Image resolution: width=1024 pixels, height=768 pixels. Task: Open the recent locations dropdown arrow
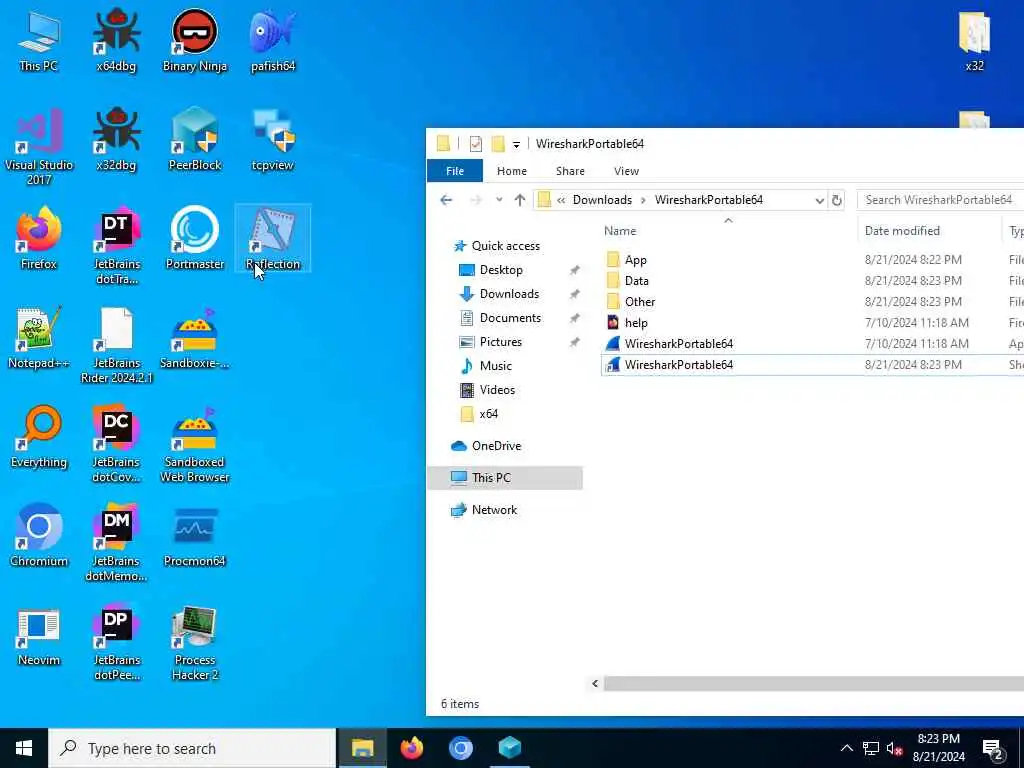point(499,200)
